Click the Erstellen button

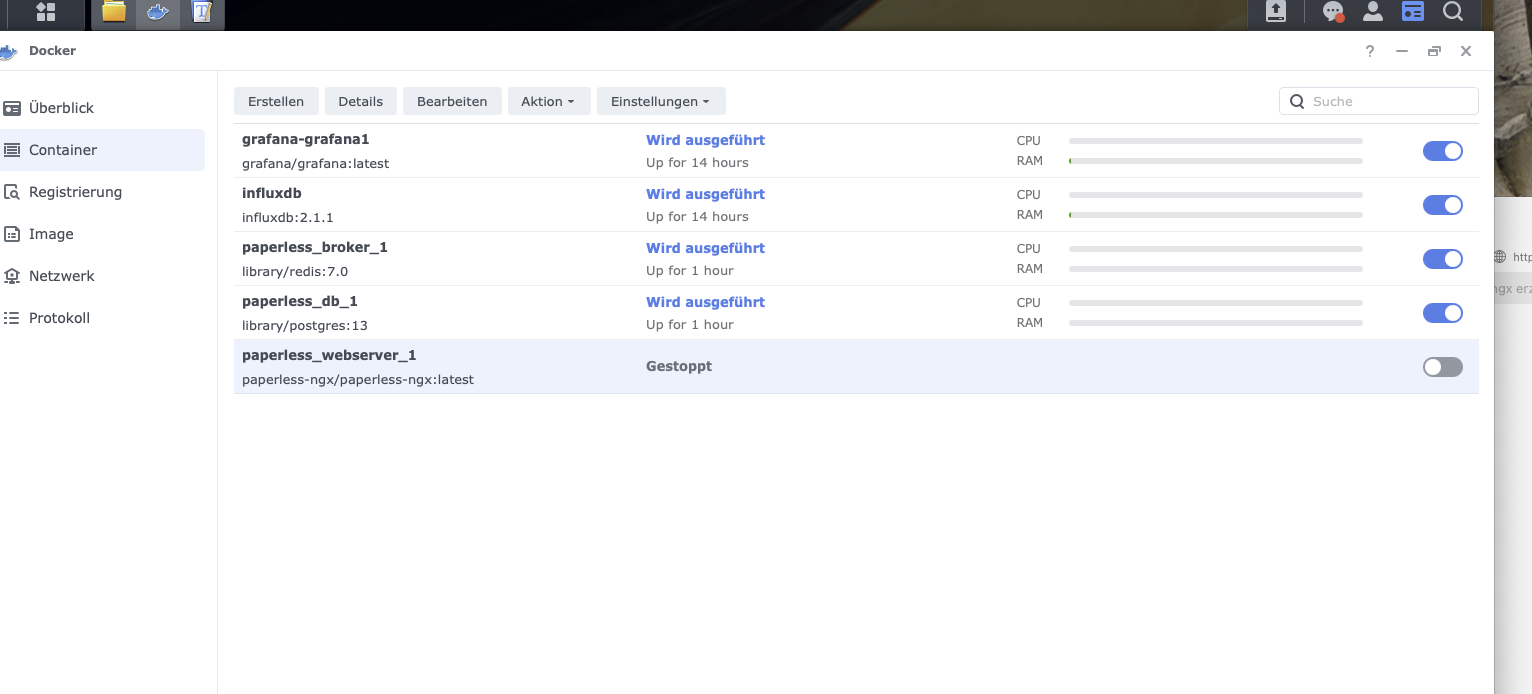pyautogui.click(x=276, y=101)
